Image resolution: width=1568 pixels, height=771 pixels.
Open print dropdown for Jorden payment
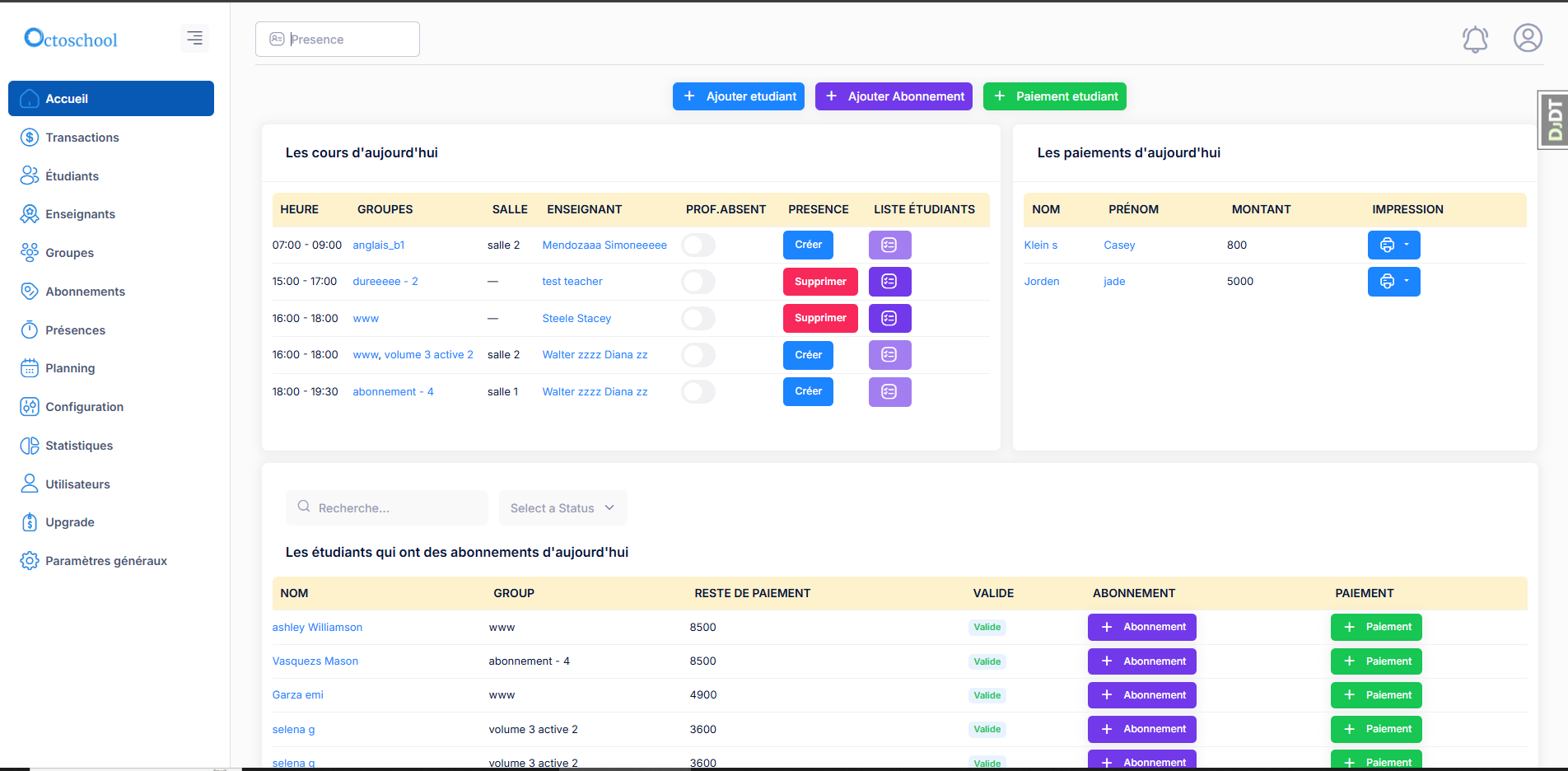(1406, 282)
